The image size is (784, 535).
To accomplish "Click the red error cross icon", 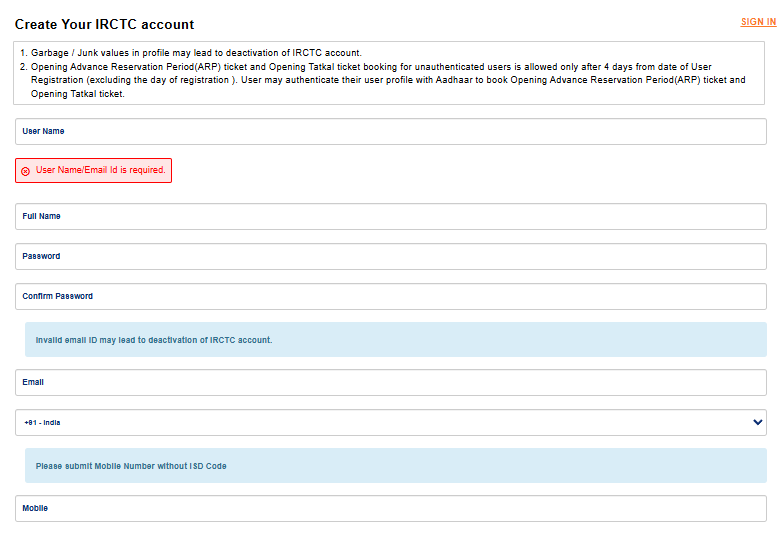I will coord(26,171).
